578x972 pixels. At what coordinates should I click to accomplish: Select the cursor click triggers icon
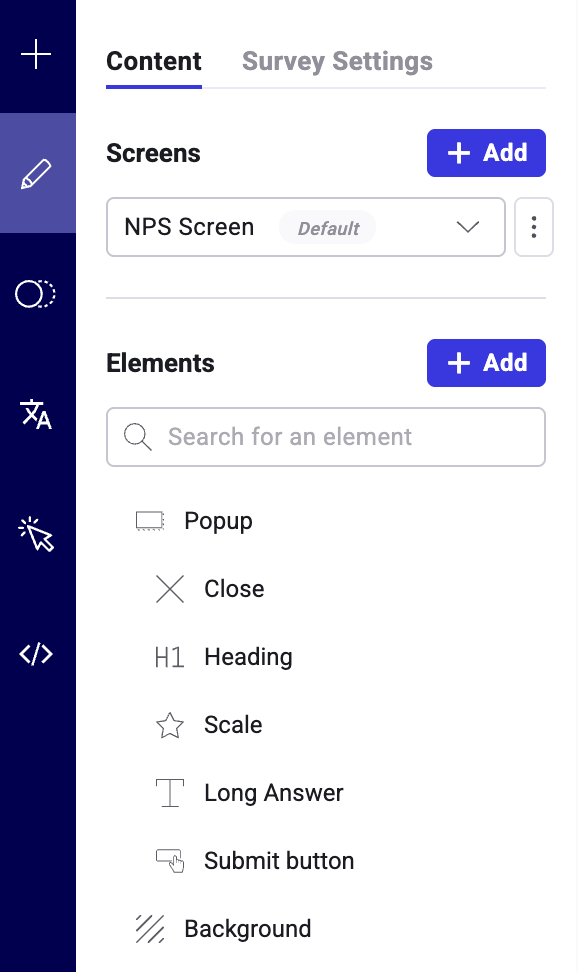(x=37, y=534)
